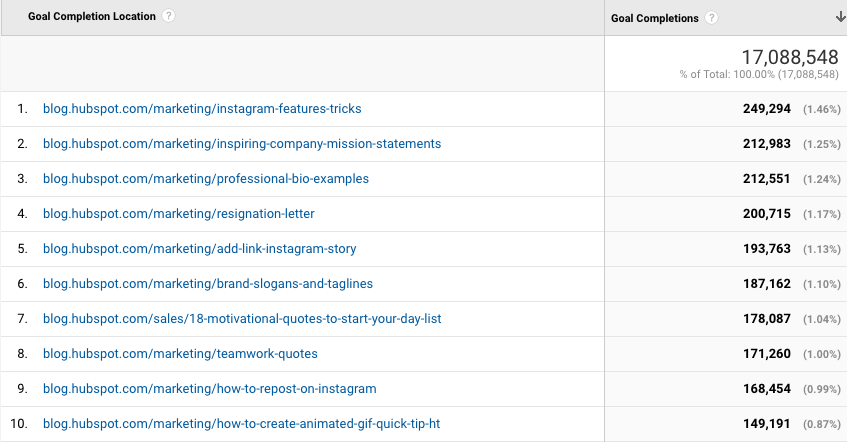Sort by Goal Completions column header
Viewport: 847px width, 442px height.
point(655,18)
